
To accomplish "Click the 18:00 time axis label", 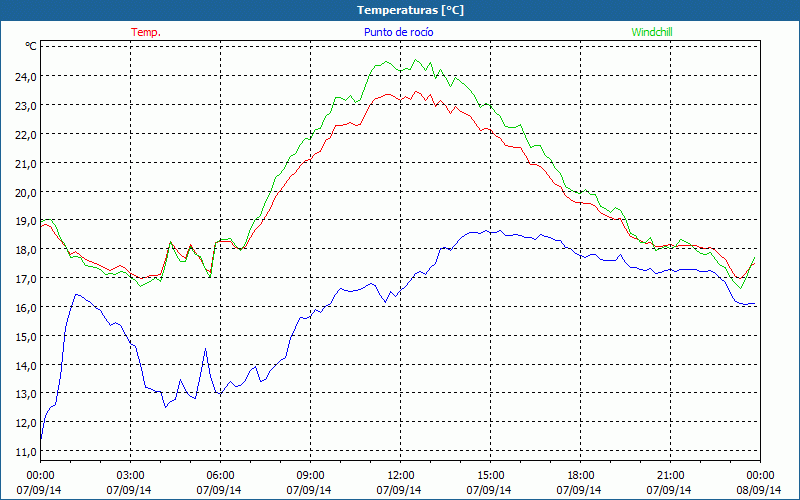I will tap(580, 476).
